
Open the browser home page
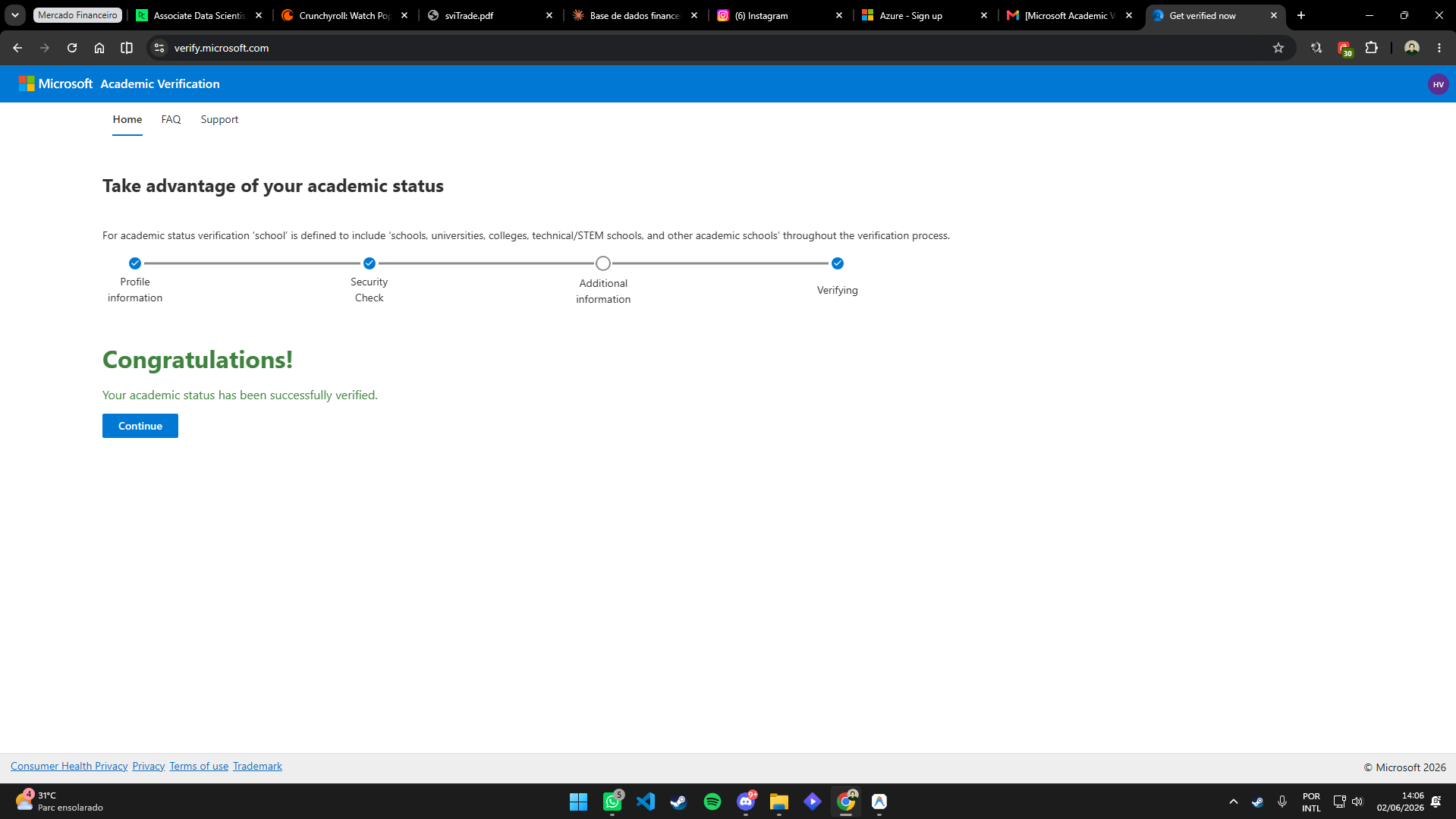coord(99,48)
